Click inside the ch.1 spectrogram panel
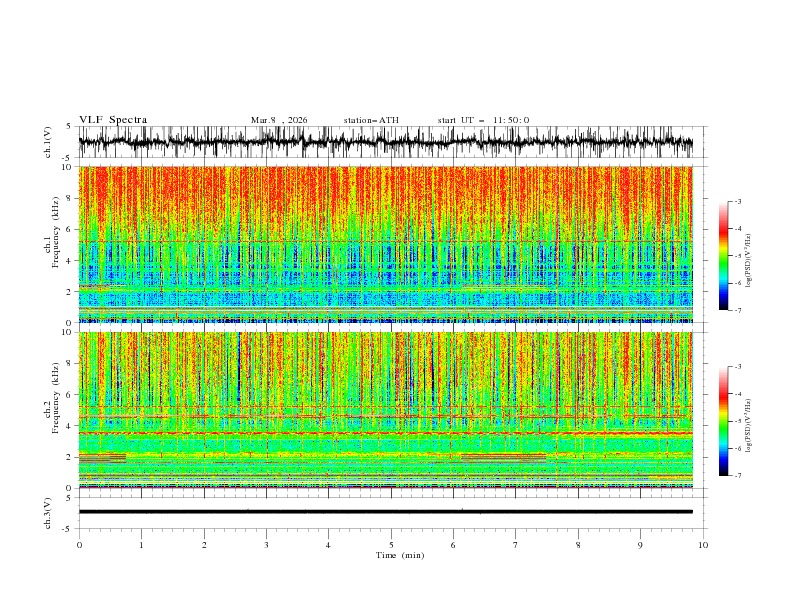Image resolution: width=792 pixels, height=612 pixels. tap(385, 244)
